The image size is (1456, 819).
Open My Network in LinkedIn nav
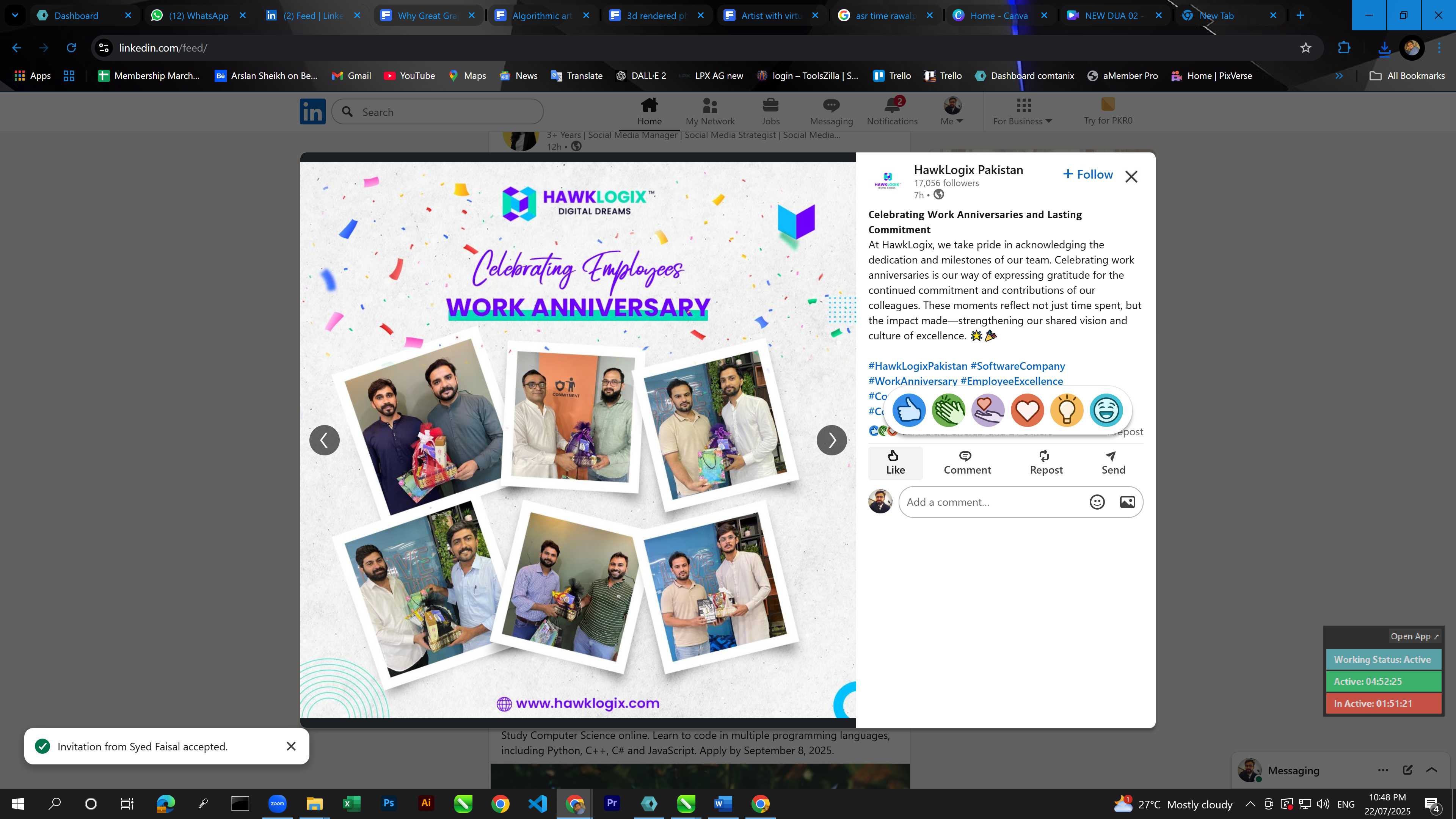point(710,112)
